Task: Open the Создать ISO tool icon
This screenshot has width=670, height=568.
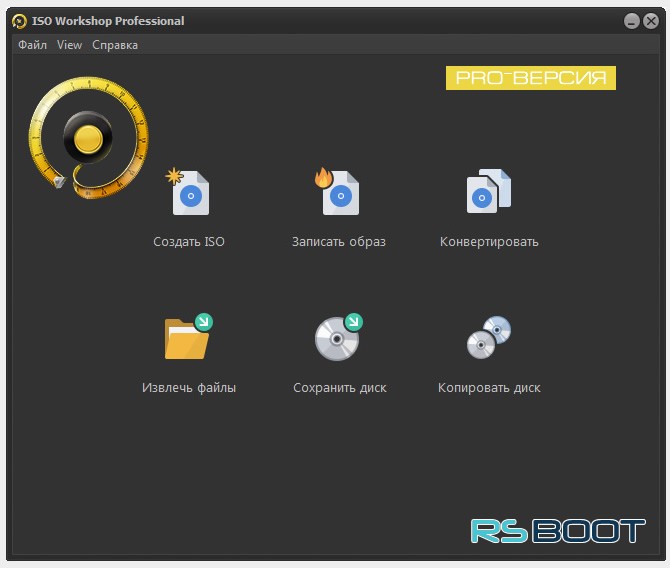Action: (188, 192)
